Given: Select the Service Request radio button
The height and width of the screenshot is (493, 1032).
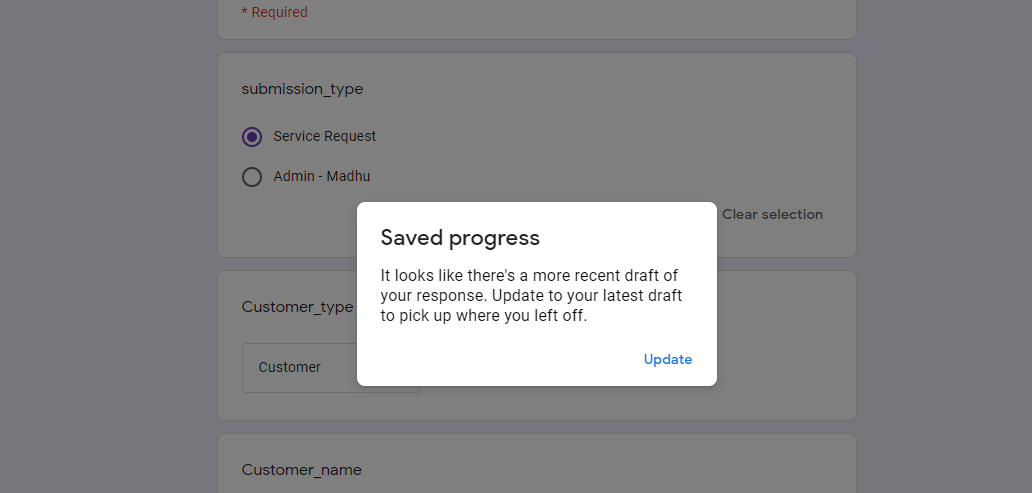Looking at the screenshot, I should (252, 137).
